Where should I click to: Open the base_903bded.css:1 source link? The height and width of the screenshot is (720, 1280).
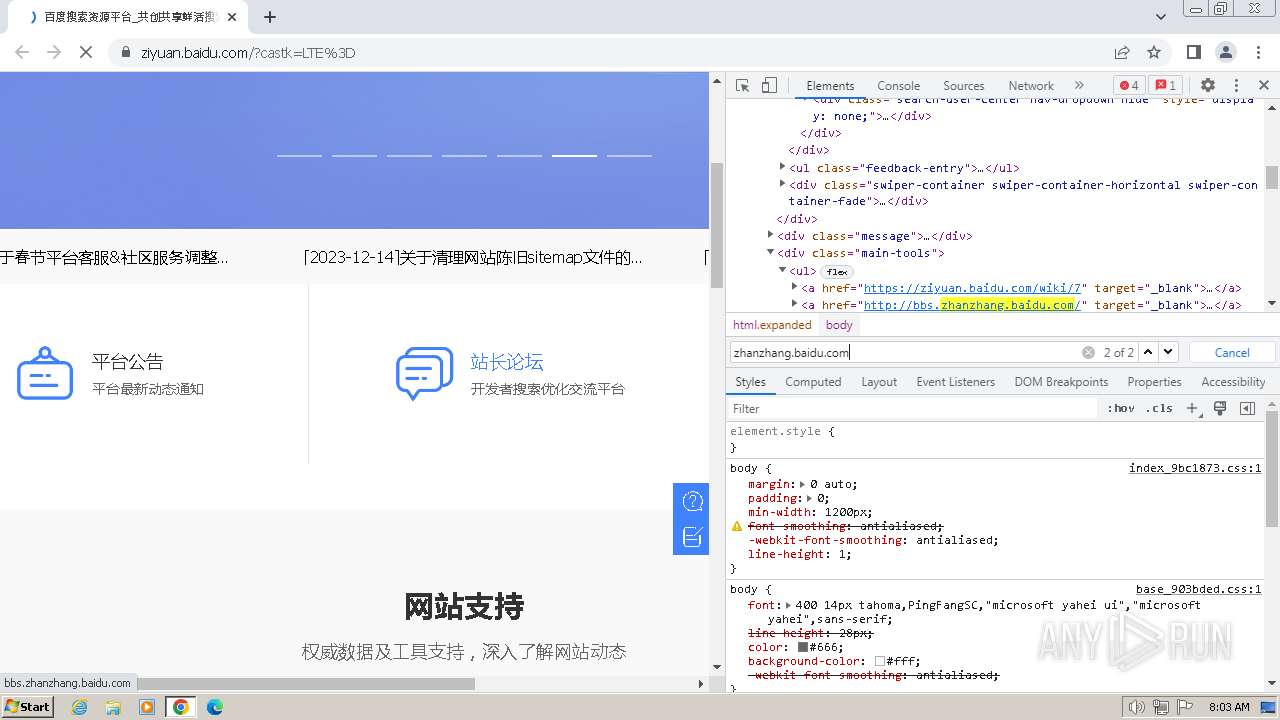coord(1198,589)
